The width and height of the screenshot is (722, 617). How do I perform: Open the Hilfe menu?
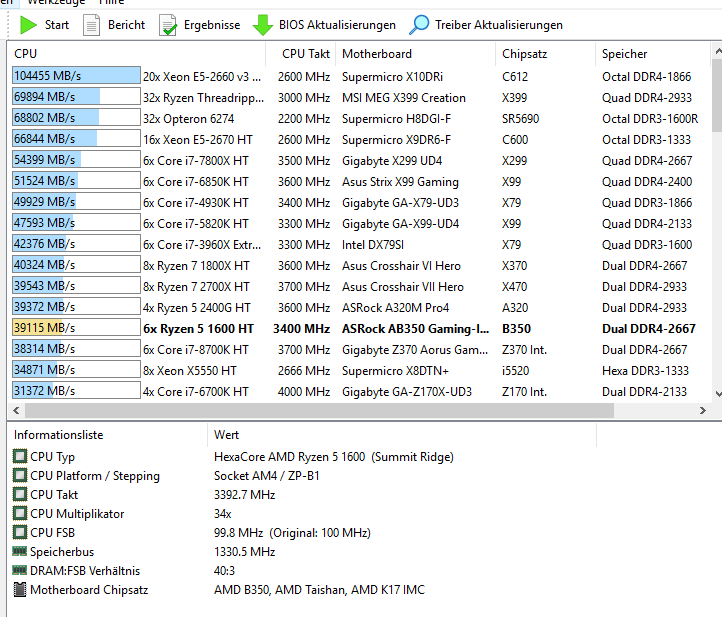coord(111,2)
